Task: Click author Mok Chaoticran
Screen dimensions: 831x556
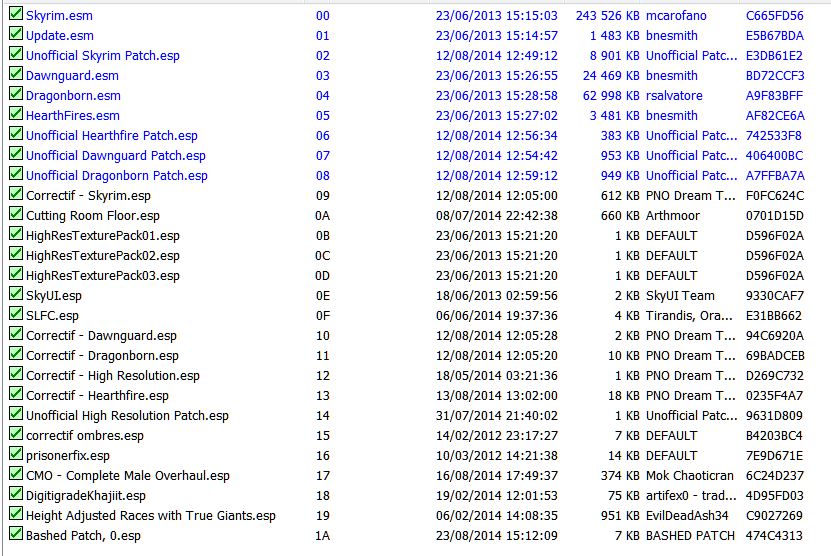Action: [x=689, y=476]
